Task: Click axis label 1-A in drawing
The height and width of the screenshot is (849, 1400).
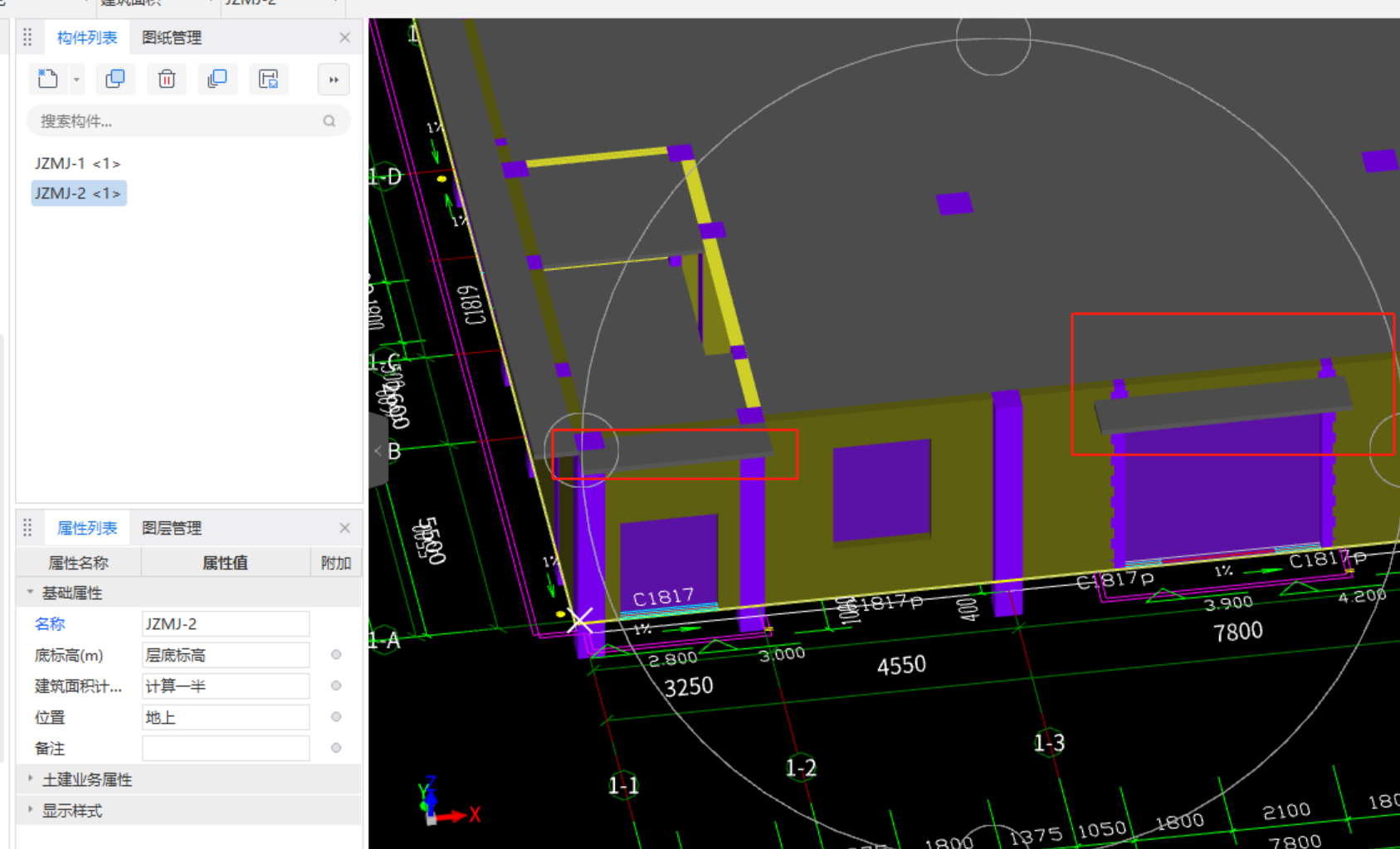Action: tap(385, 640)
